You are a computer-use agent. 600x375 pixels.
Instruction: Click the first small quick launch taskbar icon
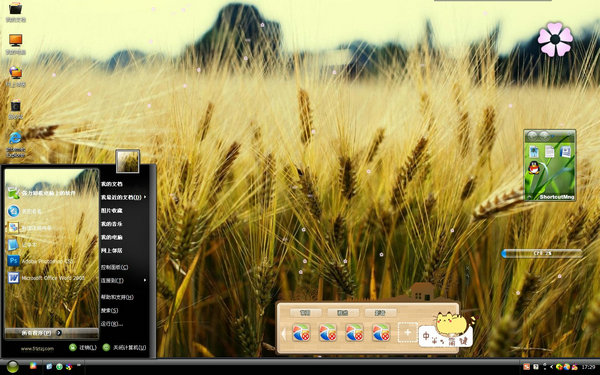49,367
